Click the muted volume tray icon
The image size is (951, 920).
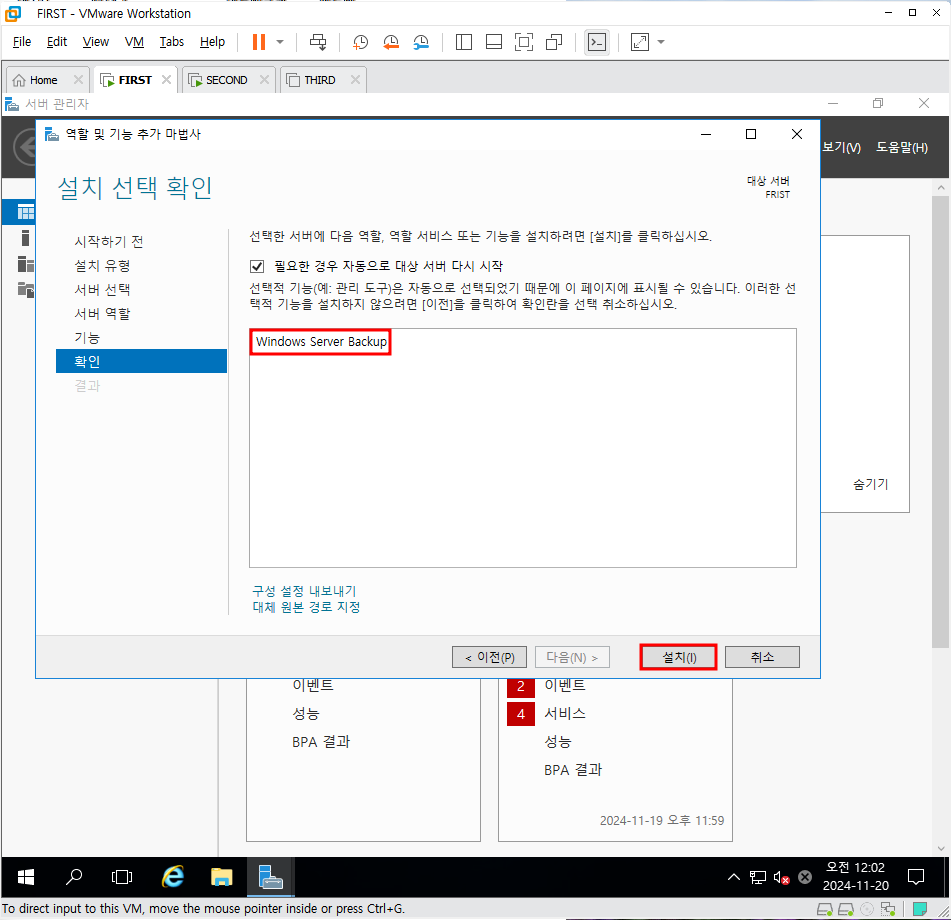tap(781, 877)
